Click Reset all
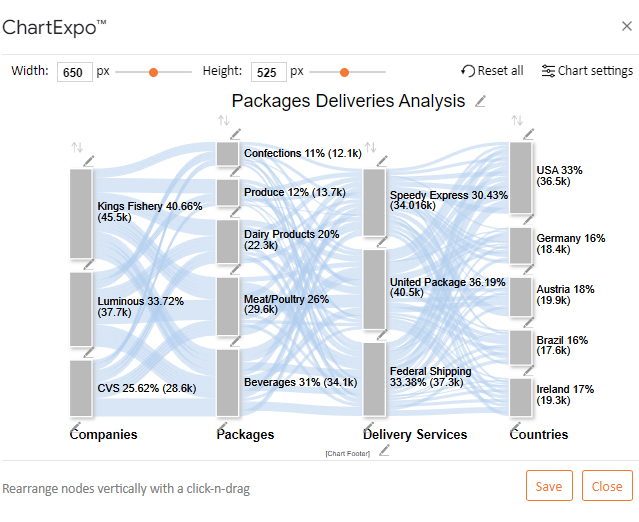The image size is (639, 522). coord(492,71)
